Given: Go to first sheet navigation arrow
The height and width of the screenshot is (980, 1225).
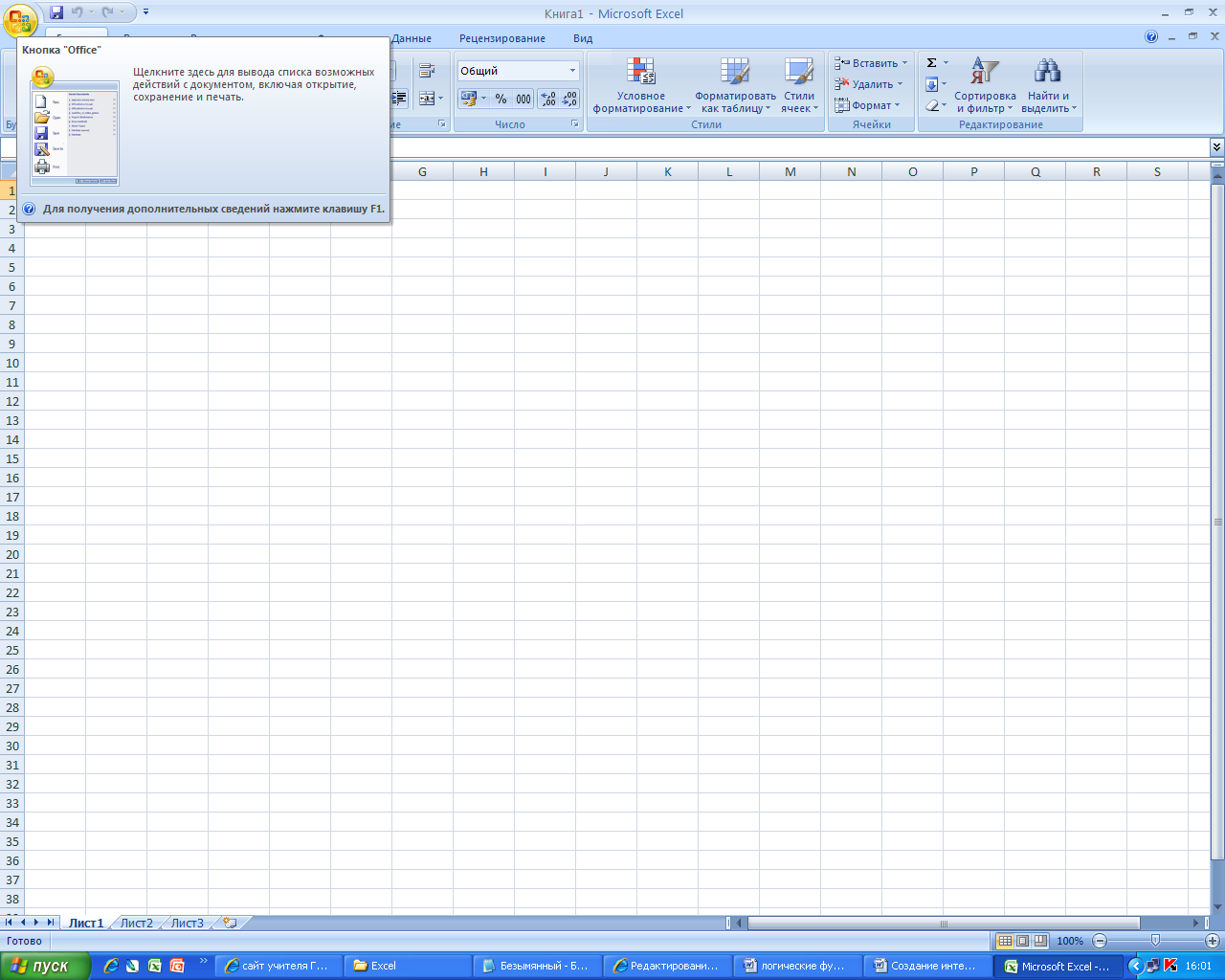Looking at the screenshot, I should pyautogui.click(x=9, y=923).
